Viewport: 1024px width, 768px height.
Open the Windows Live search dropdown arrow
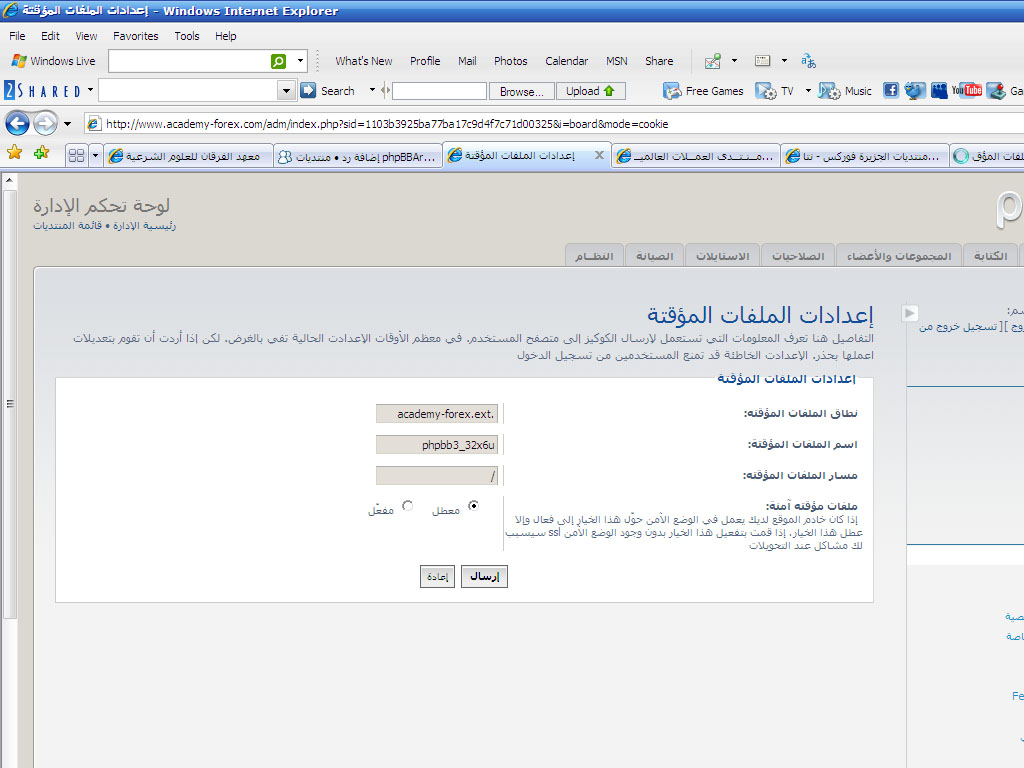[x=300, y=61]
